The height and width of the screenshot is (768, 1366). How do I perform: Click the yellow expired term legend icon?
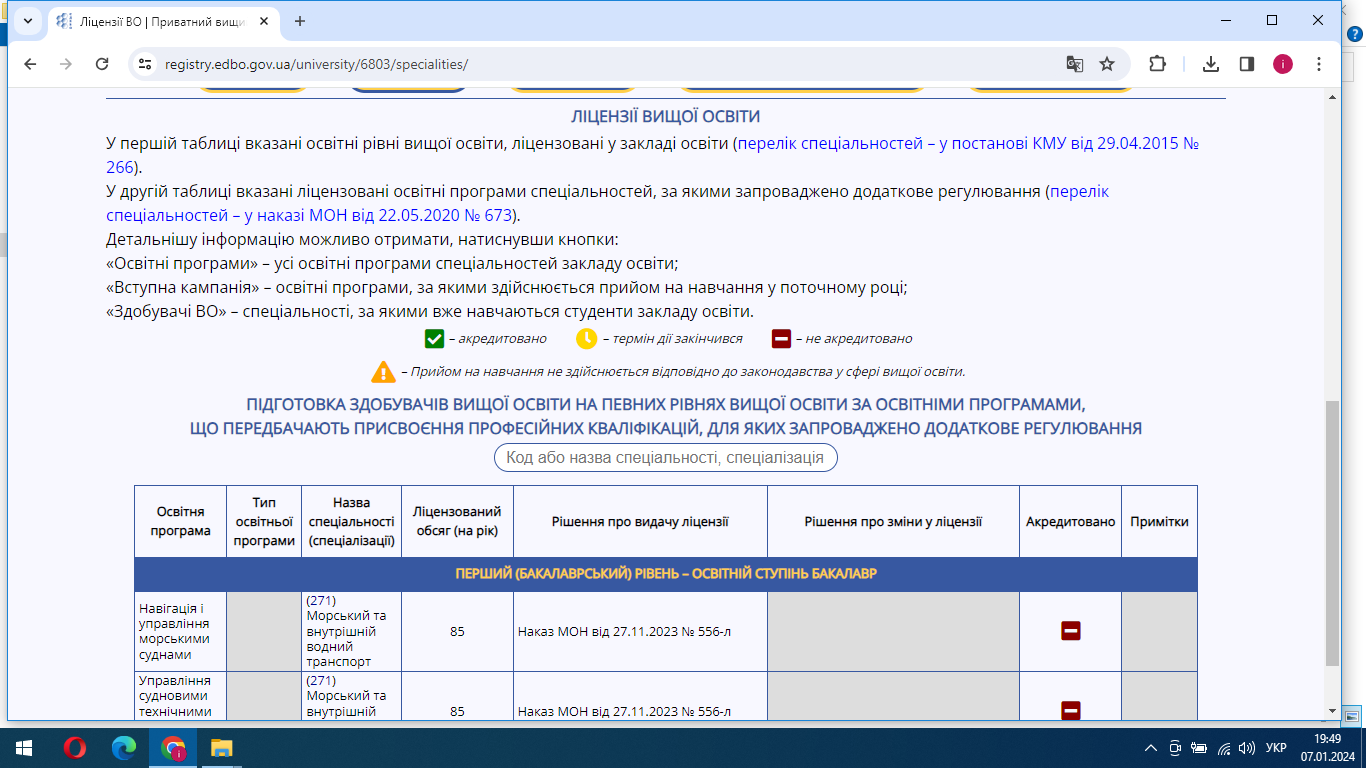coord(586,338)
